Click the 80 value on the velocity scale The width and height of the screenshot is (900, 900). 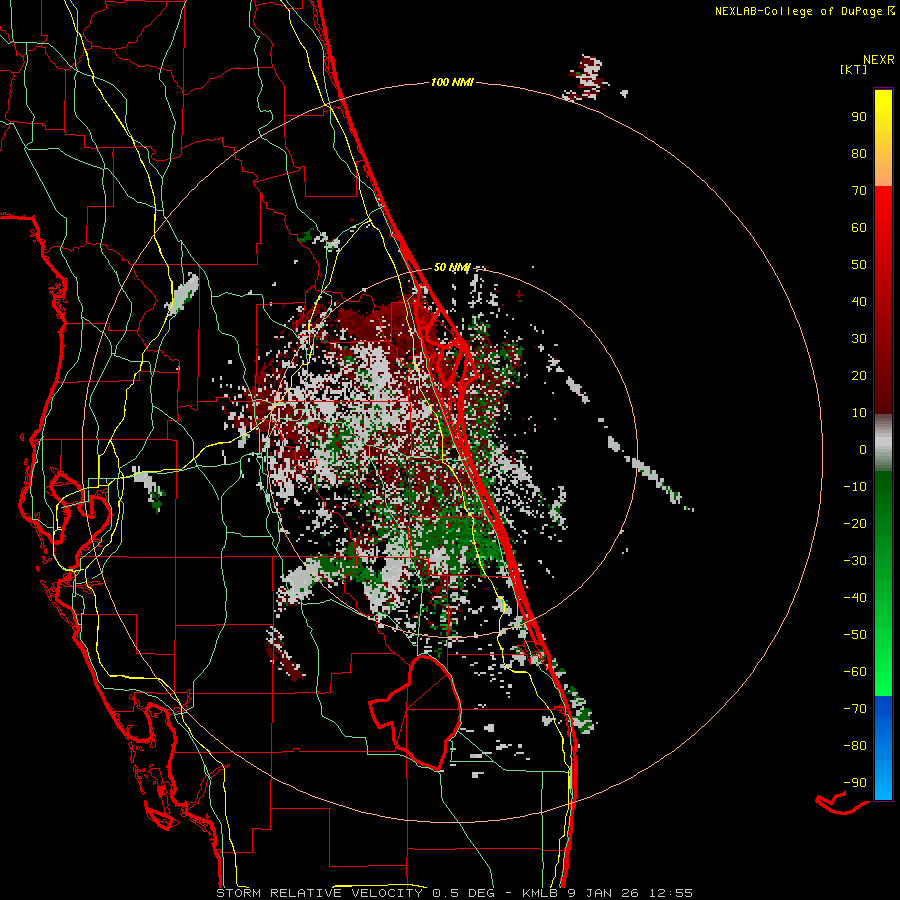(x=859, y=153)
